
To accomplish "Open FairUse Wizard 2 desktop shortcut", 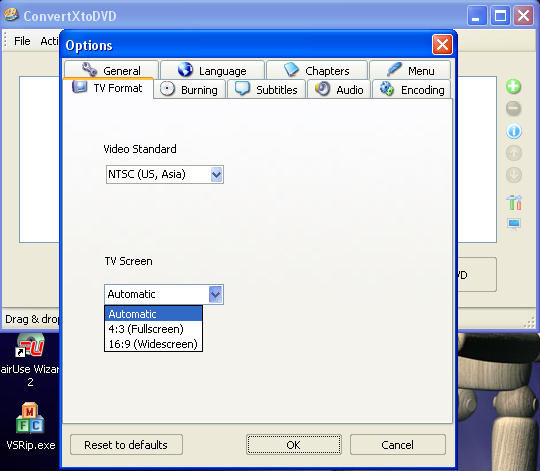I will (x=30, y=360).
